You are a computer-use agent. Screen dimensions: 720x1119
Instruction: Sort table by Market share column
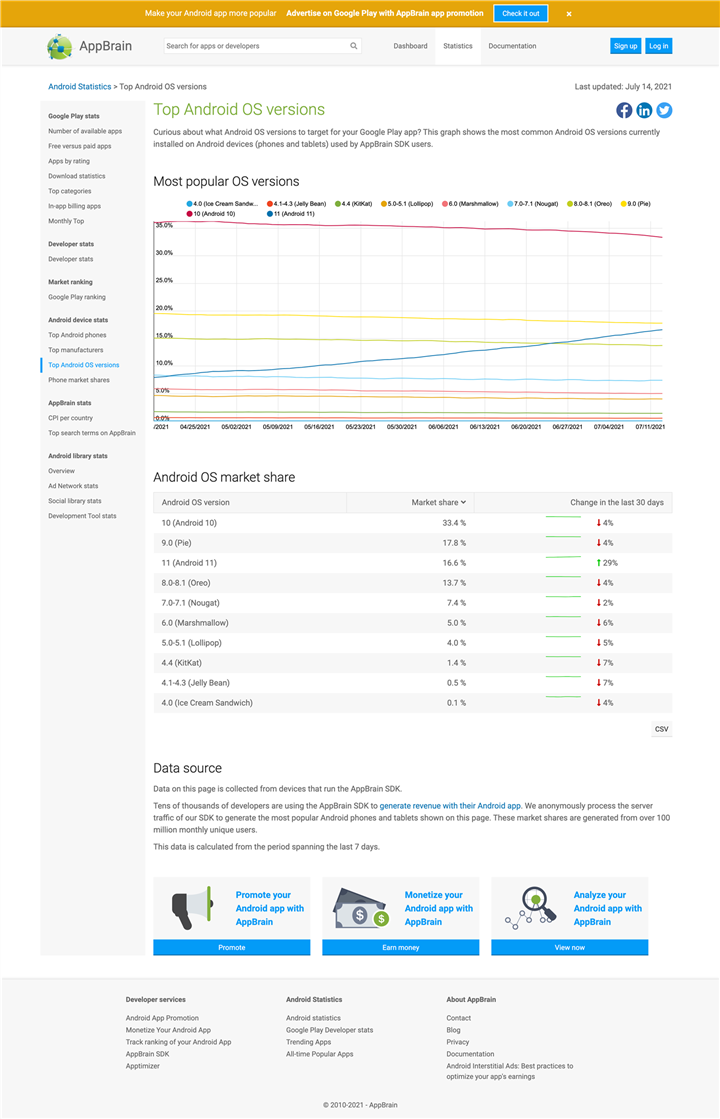tap(438, 502)
